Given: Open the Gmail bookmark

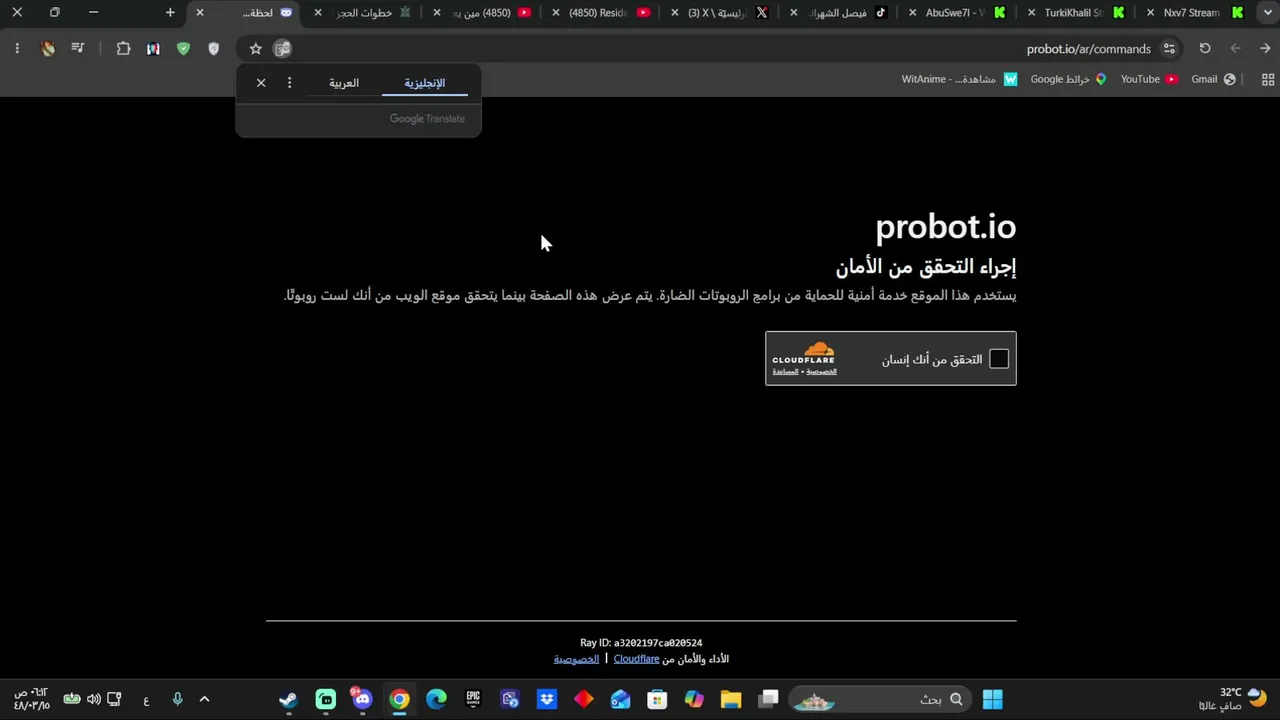Looking at the screenshot, I should point(1213,79).
